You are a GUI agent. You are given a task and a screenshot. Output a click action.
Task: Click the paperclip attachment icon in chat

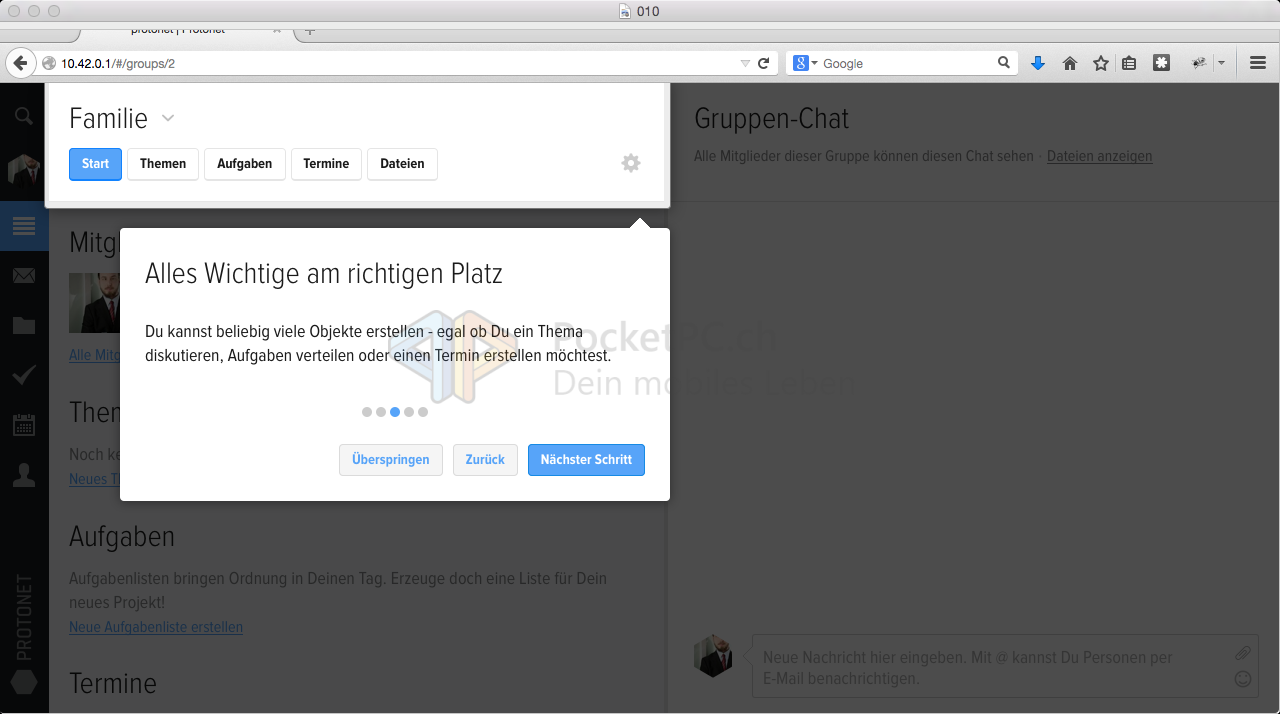(1242, 653)
